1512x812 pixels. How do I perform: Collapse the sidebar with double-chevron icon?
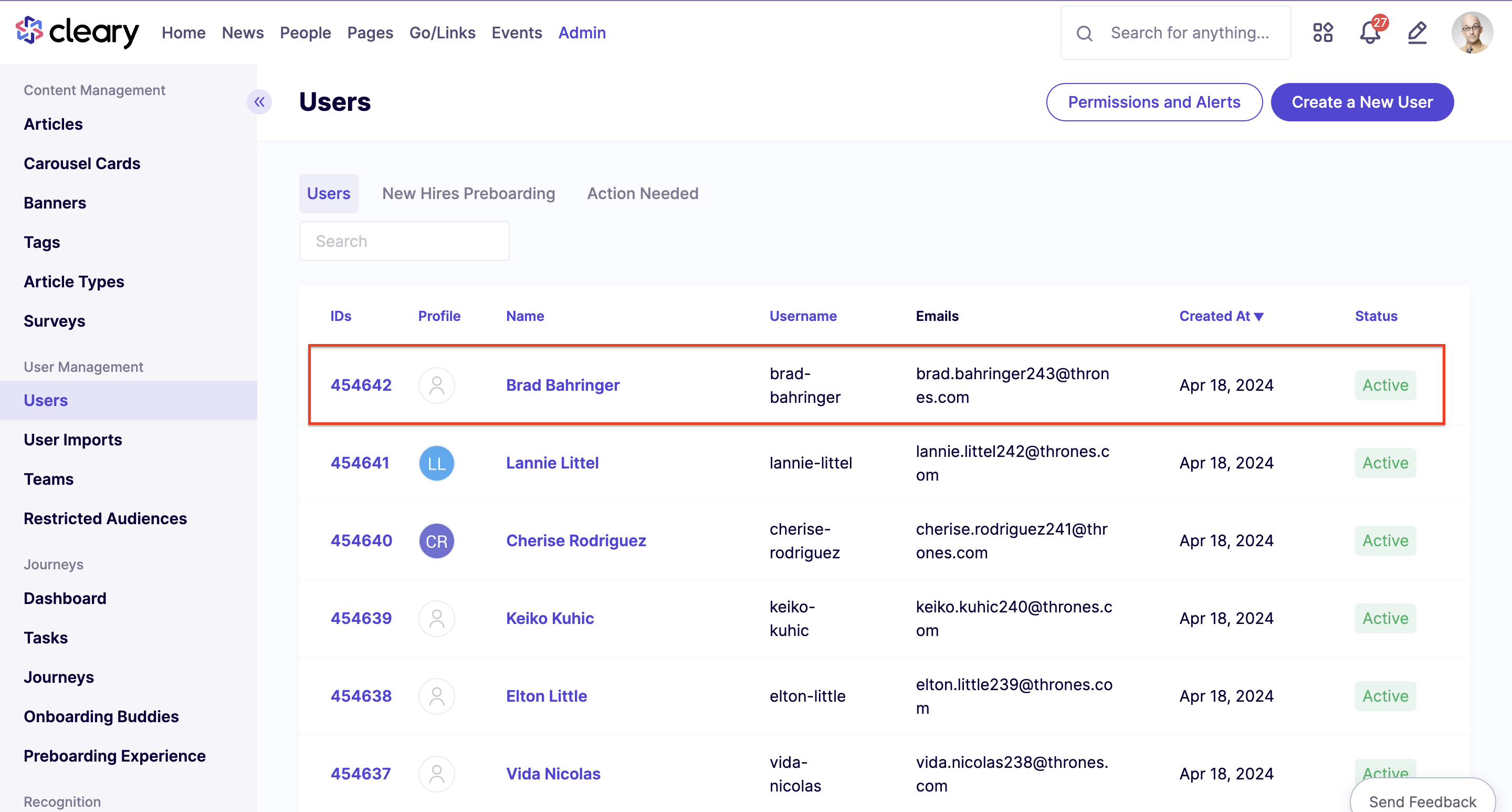coord(259,101)
